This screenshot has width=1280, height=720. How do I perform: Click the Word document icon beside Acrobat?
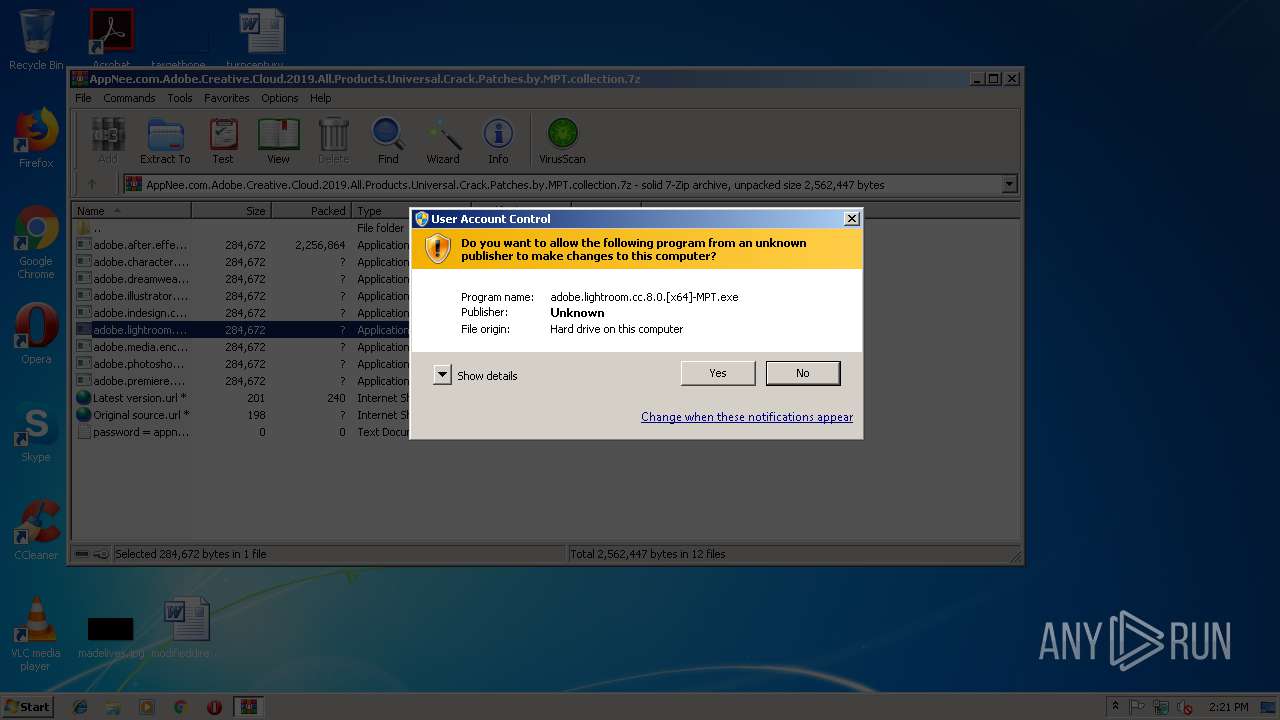(262, 40)
